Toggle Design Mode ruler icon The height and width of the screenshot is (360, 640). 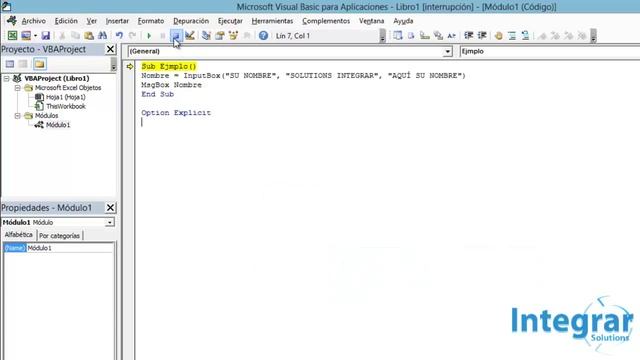tap(189, 36)
